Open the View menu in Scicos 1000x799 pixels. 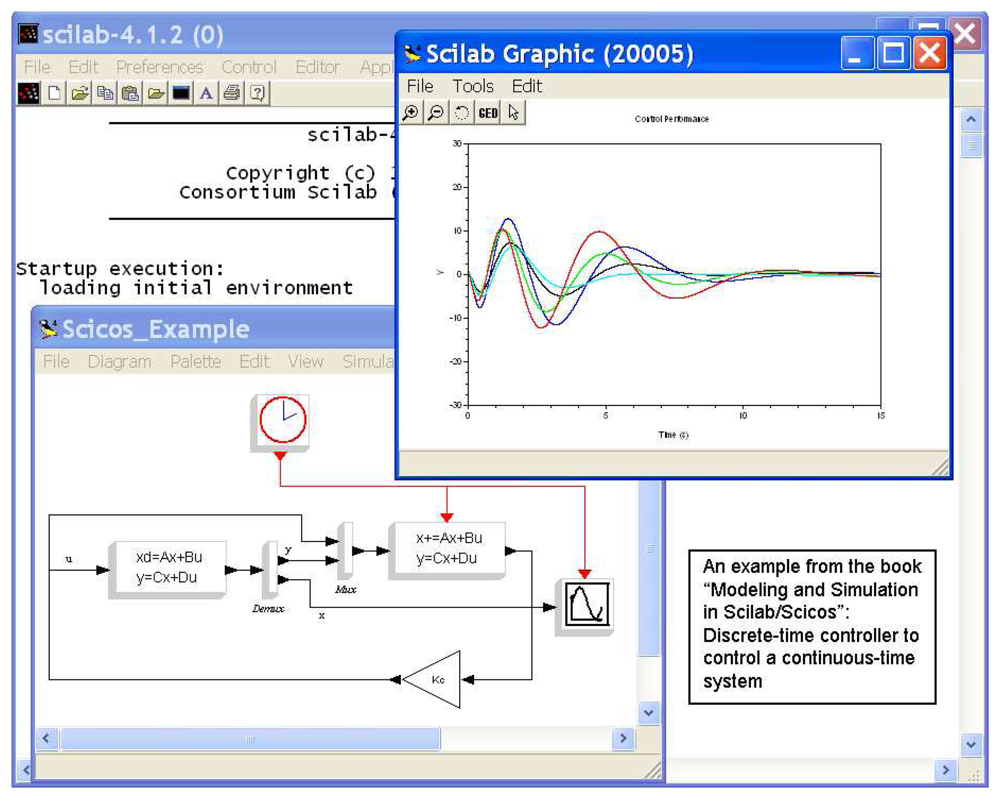click(x=305, y=362)
